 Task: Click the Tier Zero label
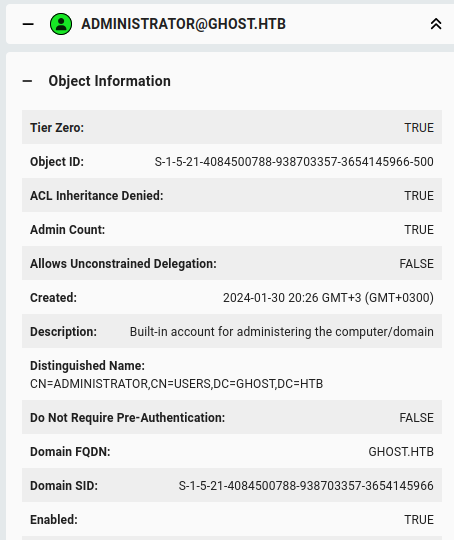[x=57, y=128]
